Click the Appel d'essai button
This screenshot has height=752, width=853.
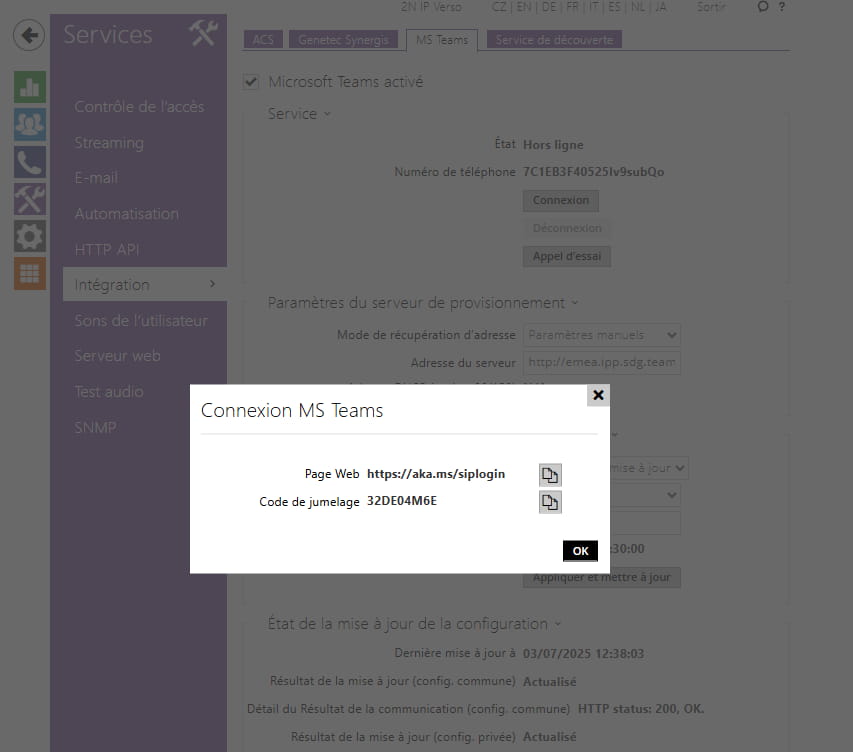click(567, 256)
